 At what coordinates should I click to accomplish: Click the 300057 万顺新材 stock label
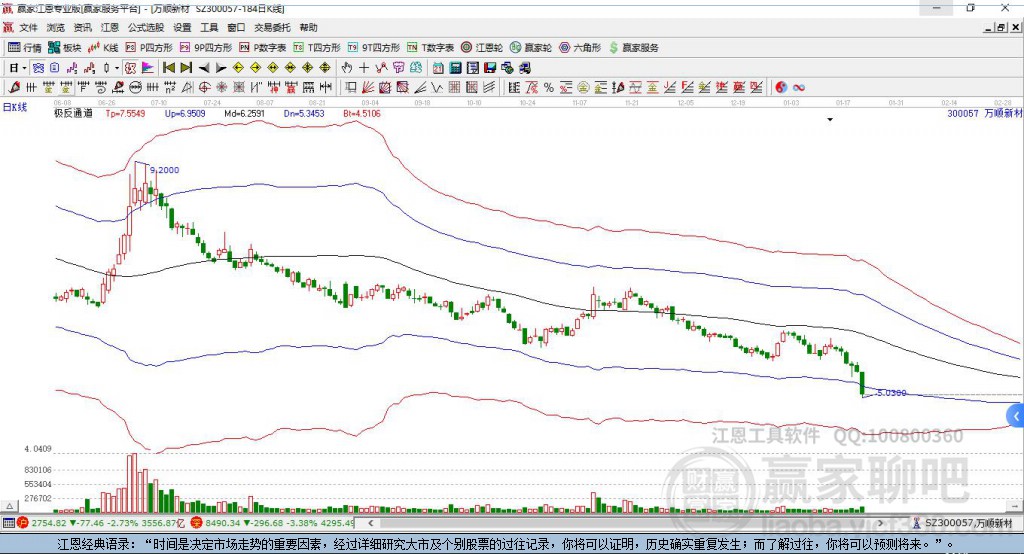pos(985,114)
